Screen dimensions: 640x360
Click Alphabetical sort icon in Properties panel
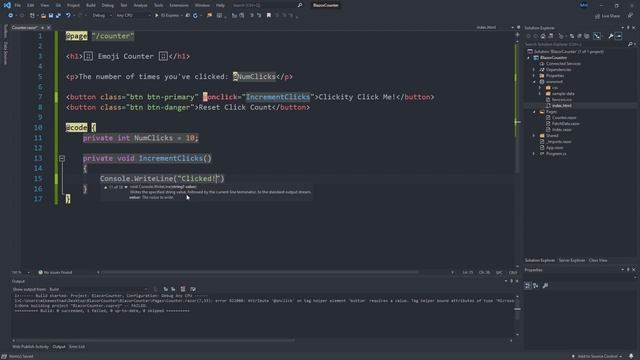coord(536,285)
